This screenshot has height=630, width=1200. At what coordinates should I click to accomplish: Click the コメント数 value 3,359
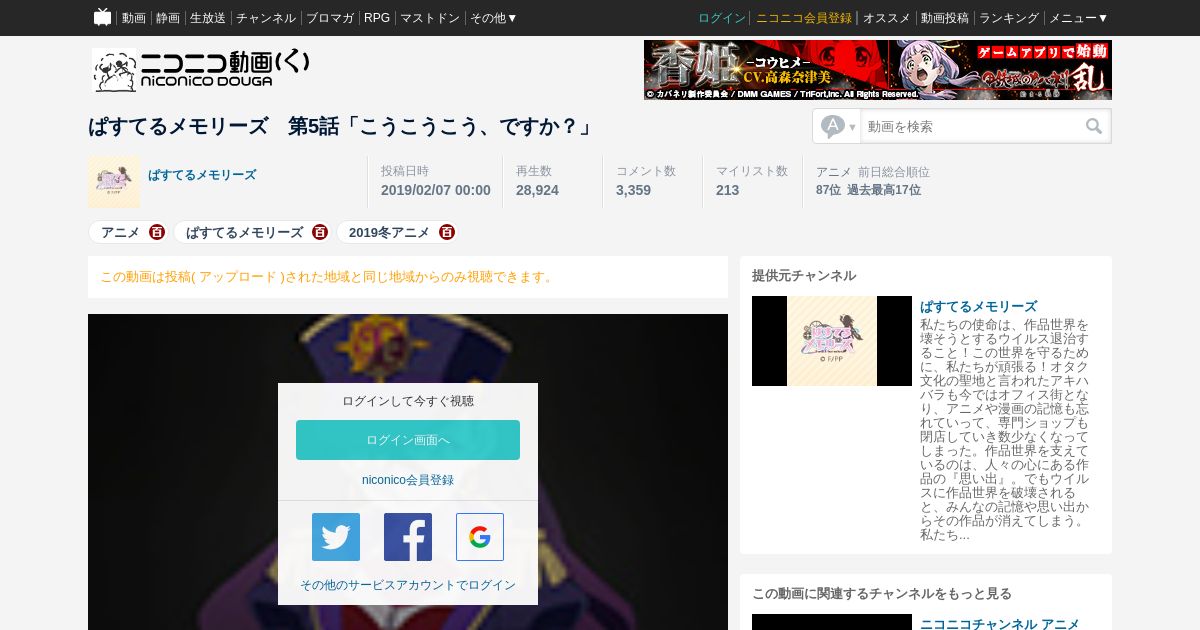[x=634, y=190]
